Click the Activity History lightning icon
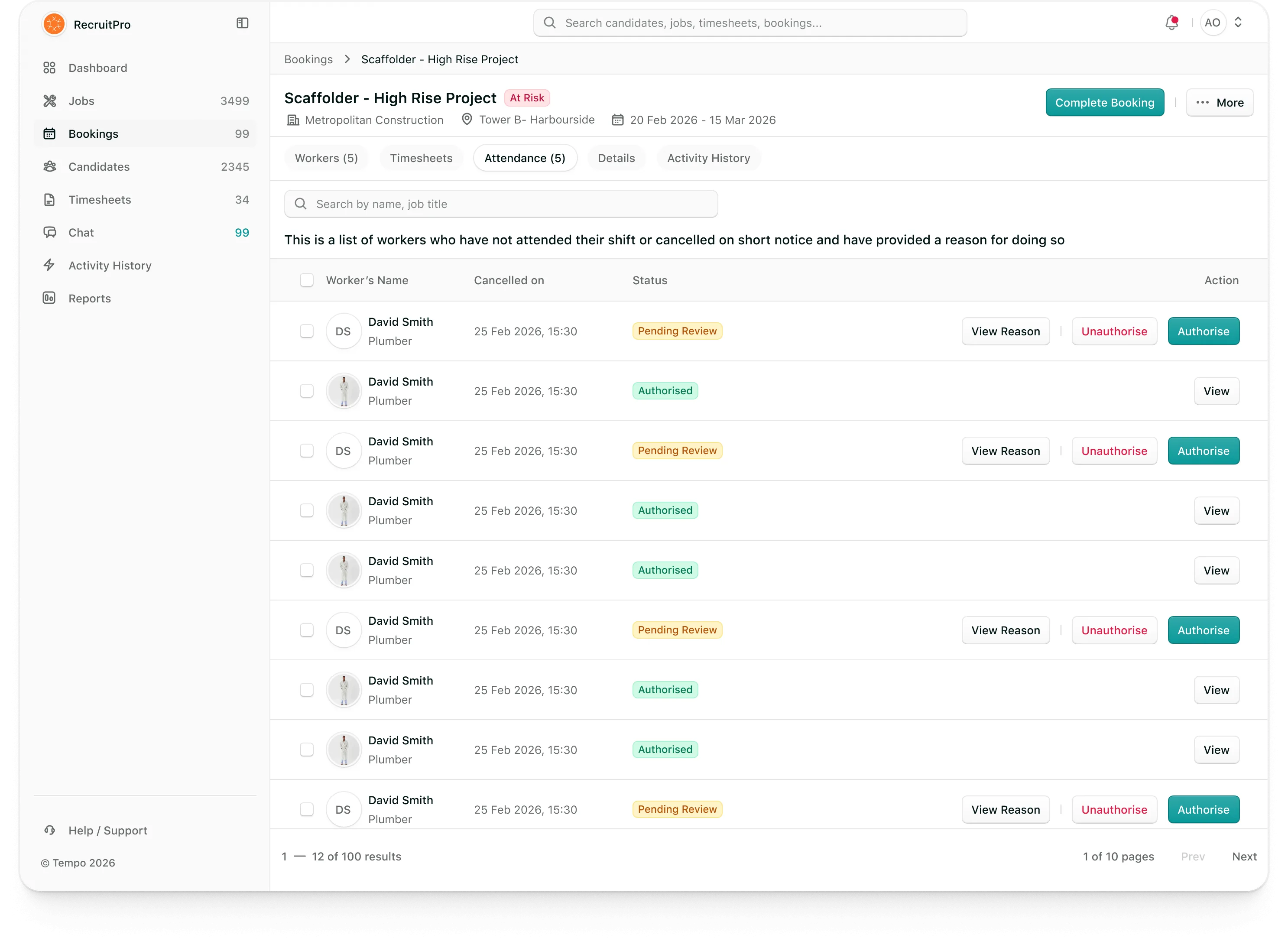 click(49, 266)
